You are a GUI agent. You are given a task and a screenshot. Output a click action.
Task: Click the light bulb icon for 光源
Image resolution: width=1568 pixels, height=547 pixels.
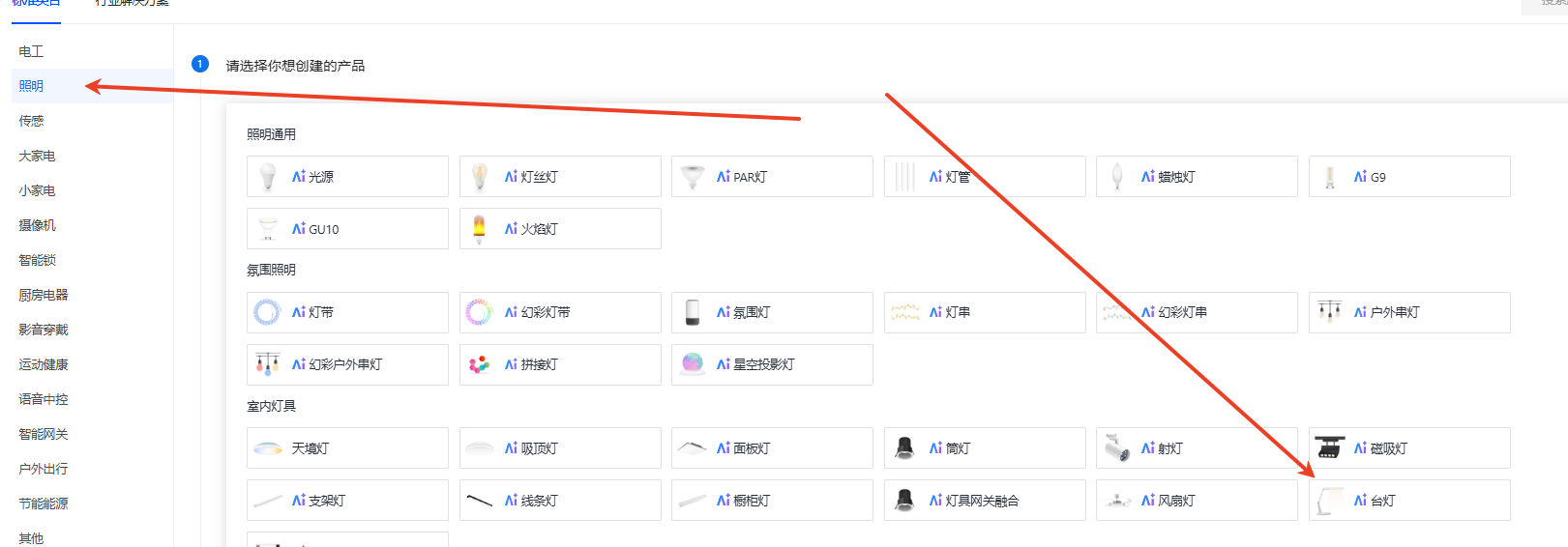pyautogui.click(x=268, y=177)
